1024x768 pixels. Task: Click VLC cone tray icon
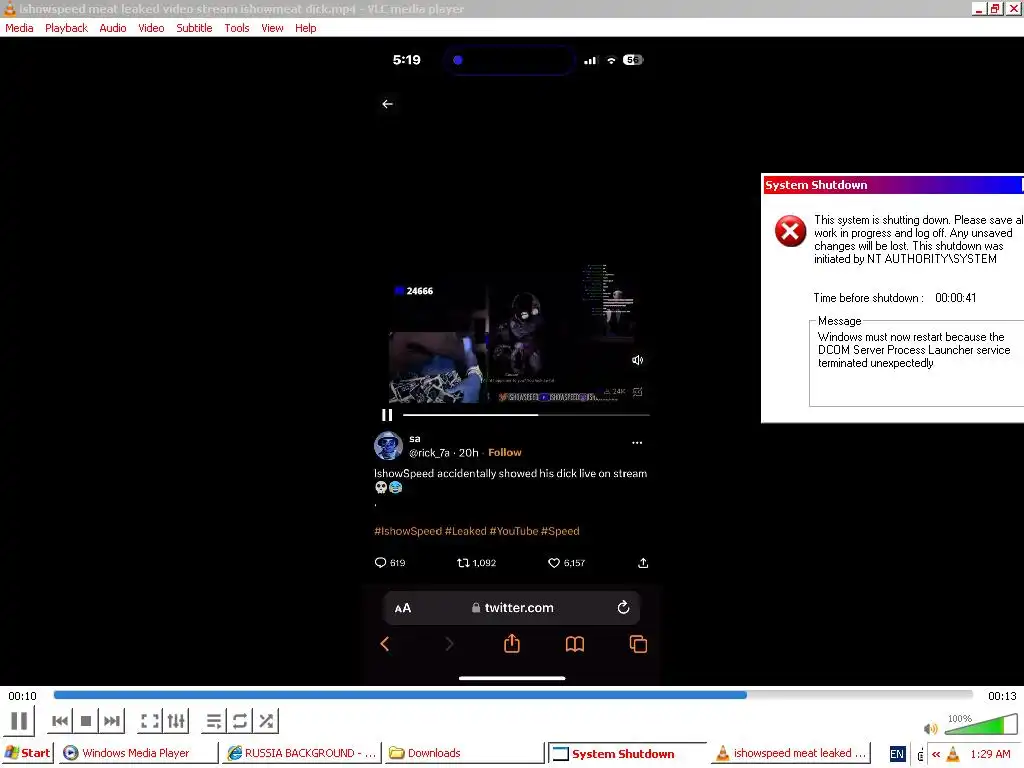[x=953, y=754]
